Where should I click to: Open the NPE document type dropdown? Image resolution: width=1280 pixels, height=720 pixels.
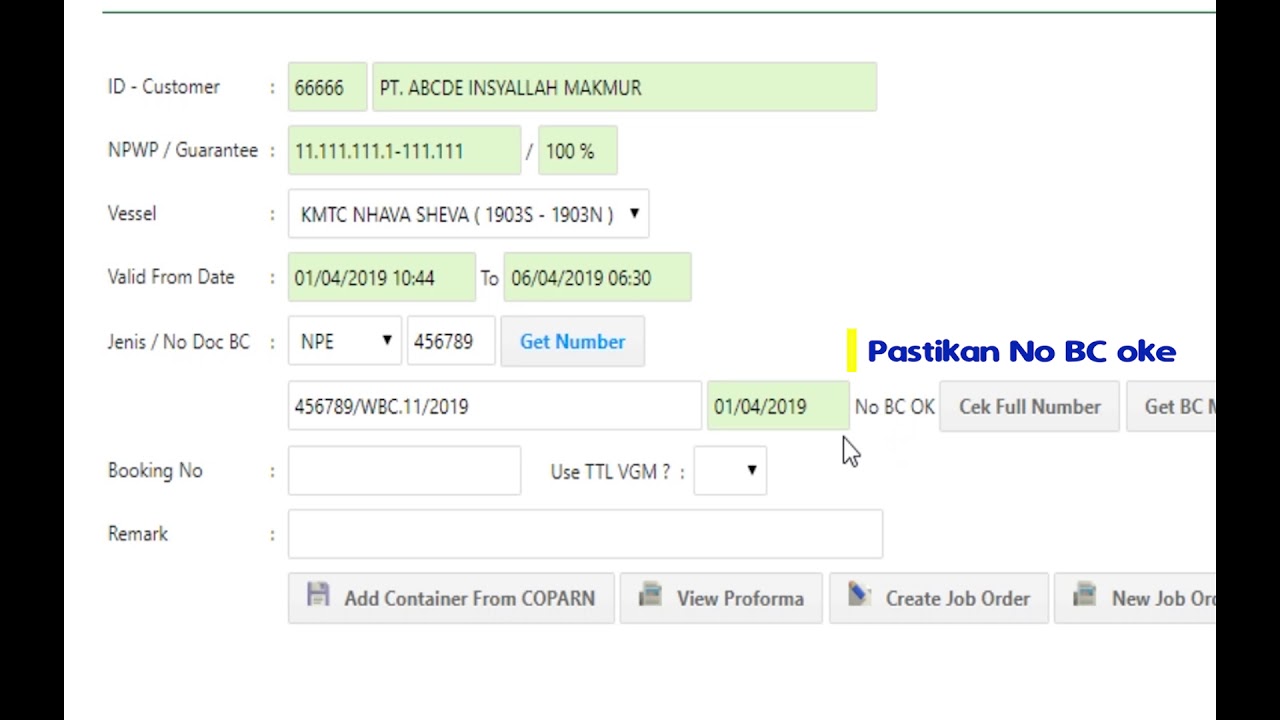pyautogui.click(x=344, y=341)
